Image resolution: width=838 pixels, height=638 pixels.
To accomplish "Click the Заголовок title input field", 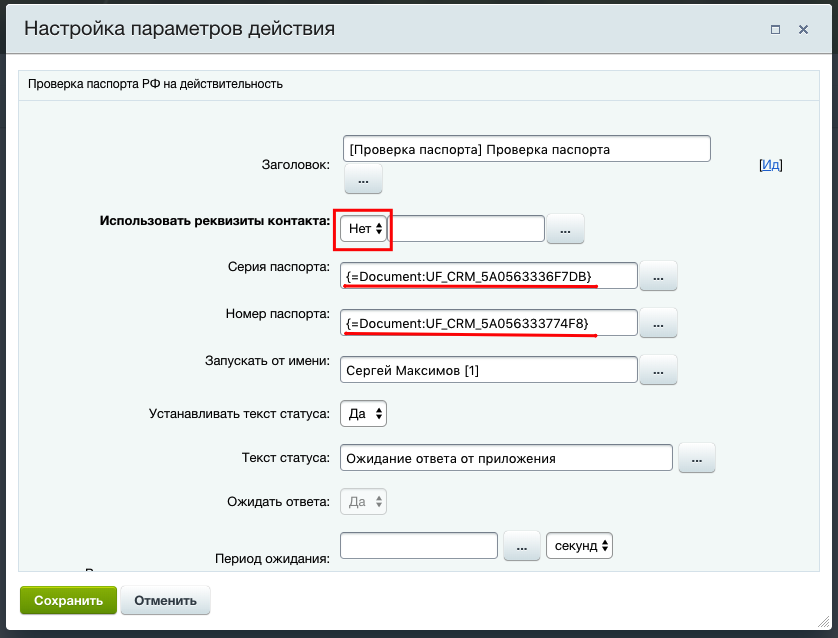I will coord(526,149).
